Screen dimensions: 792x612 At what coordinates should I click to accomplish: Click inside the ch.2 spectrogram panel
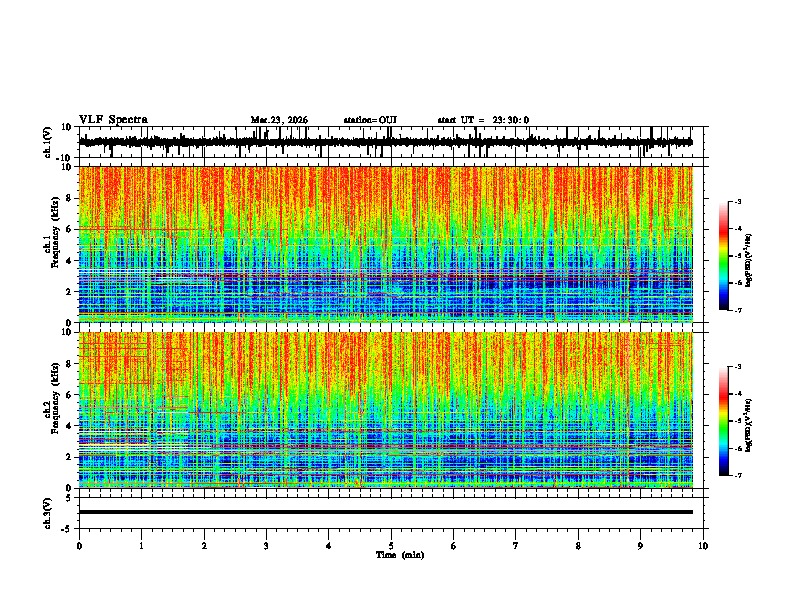tap(386, 410)
